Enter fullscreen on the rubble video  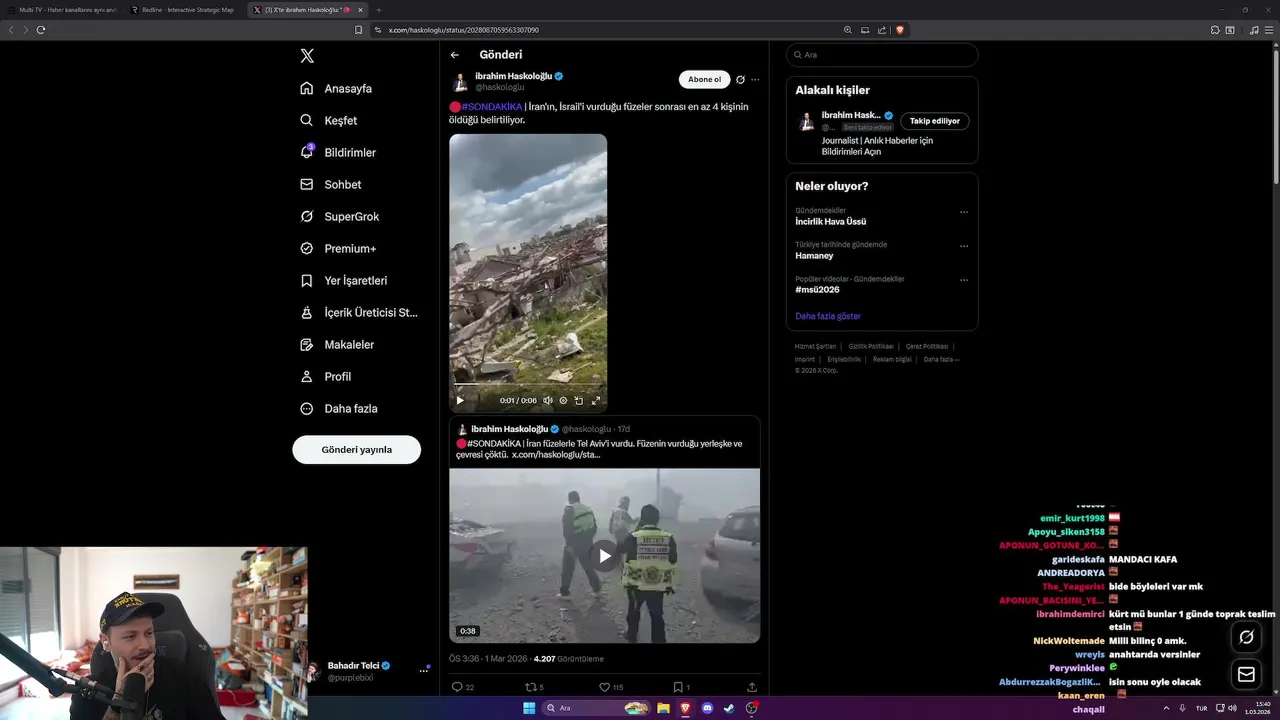click(x=596, y=400)
